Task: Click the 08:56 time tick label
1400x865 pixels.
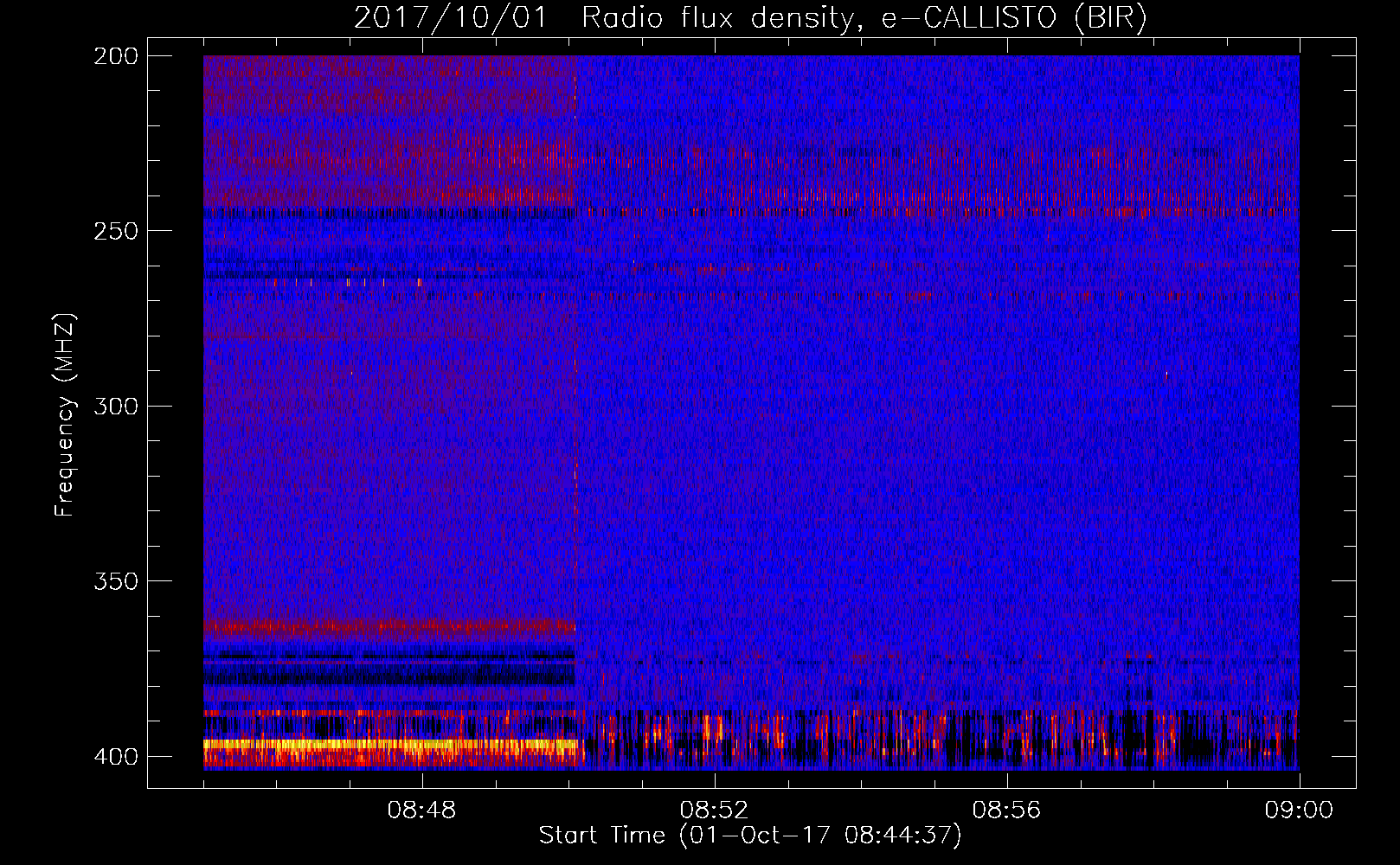Action: click(x=1006, y=811)
